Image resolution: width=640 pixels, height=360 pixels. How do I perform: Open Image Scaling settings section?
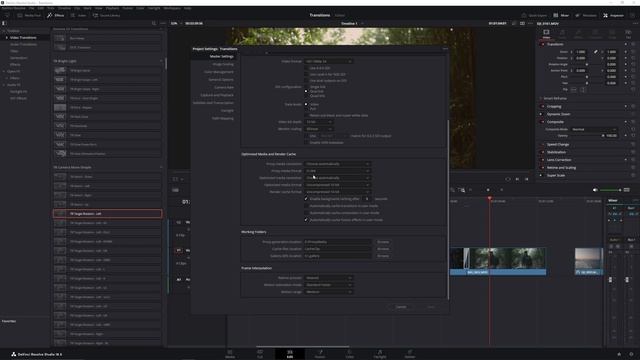tap(223, 64)
